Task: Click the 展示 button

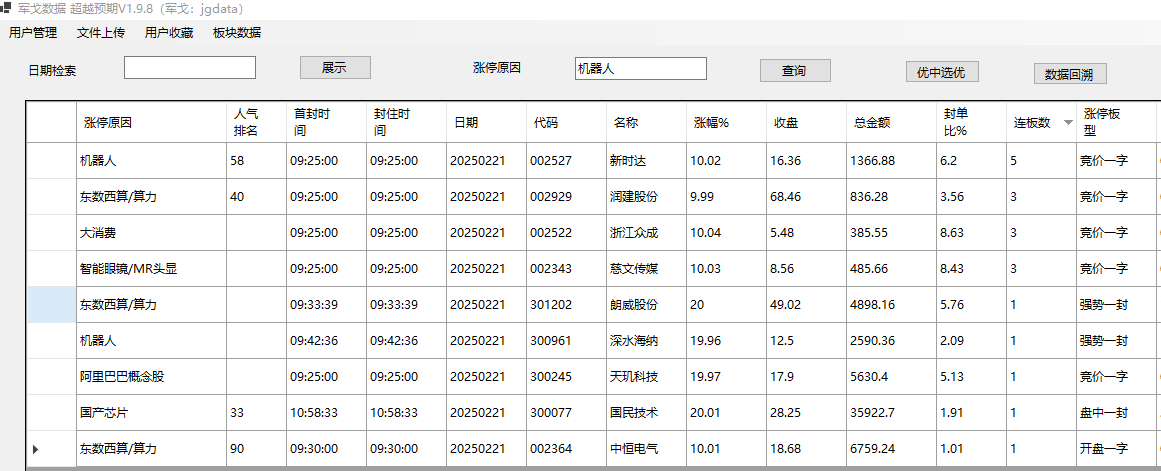Action: point(335,67)
